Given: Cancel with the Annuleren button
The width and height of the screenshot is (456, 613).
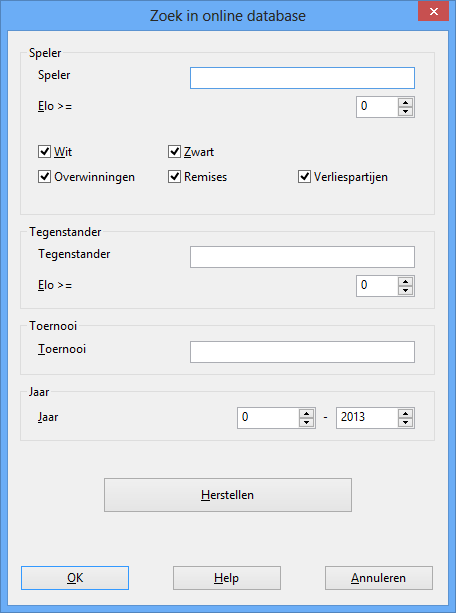Looking at the screenshot, I should coord(379,578).
